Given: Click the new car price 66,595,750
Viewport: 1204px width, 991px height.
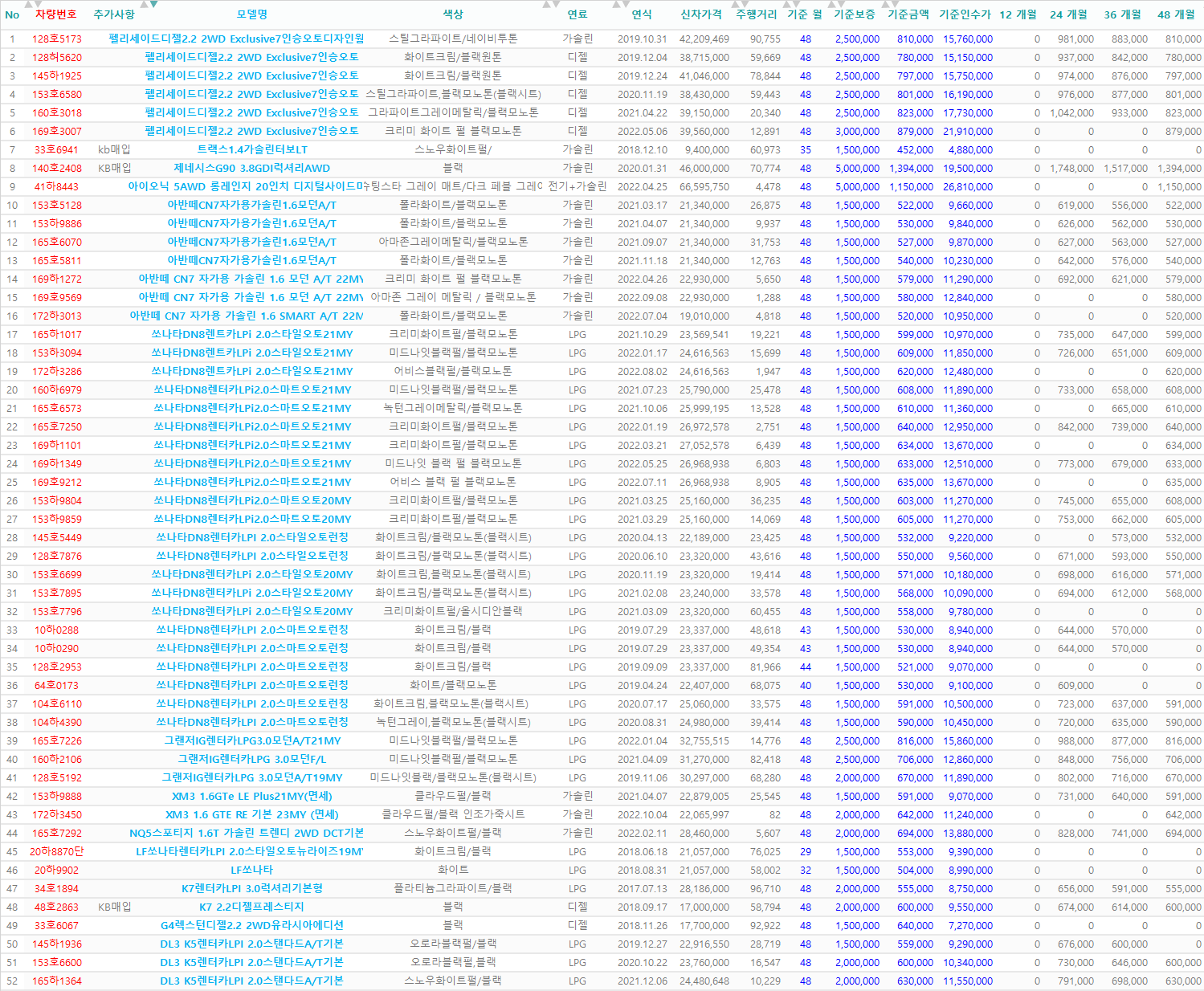Looking at the screenshot, I should pos(704,186).
